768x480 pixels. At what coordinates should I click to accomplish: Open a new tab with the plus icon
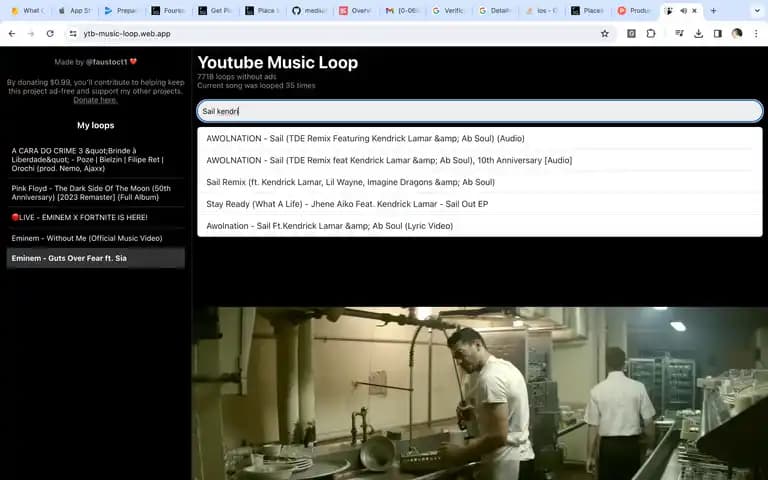(714, 10)
